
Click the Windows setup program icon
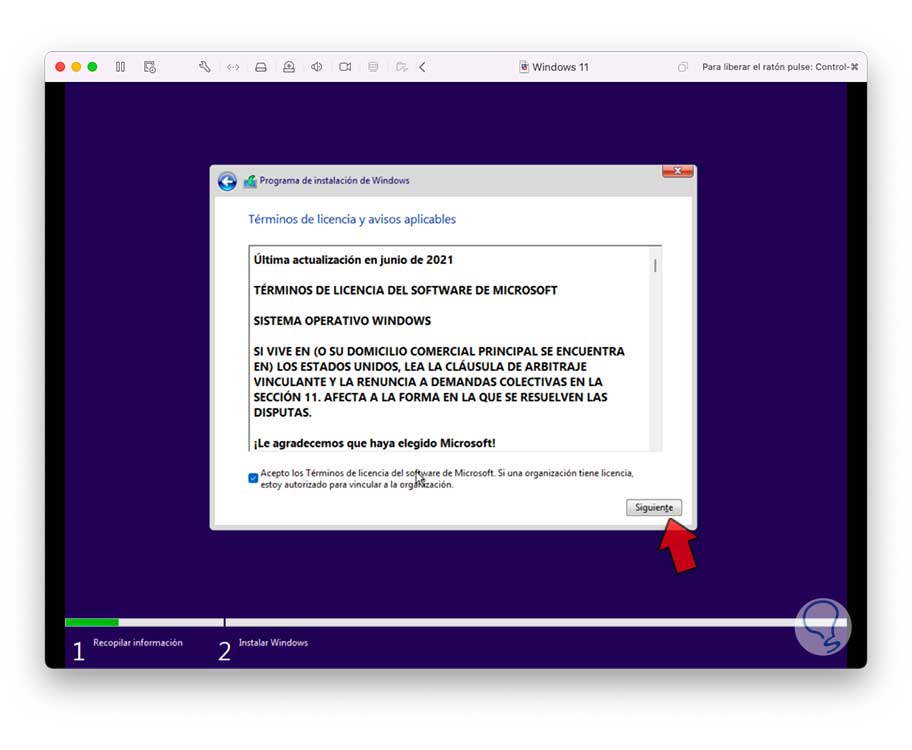tap(250, 181)
